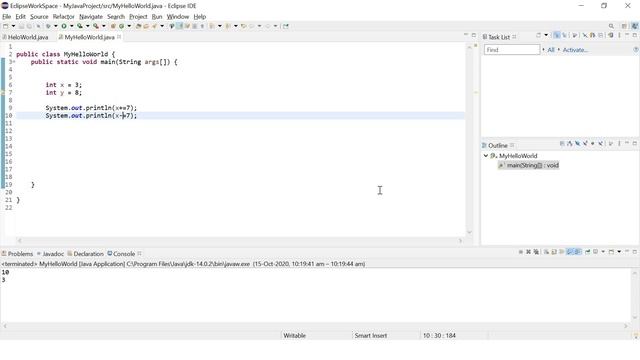The width and height of the screenshot is (640, 360).
Task: Toggle Word Wrap in Console toolbar
Action: click(562, 252)
